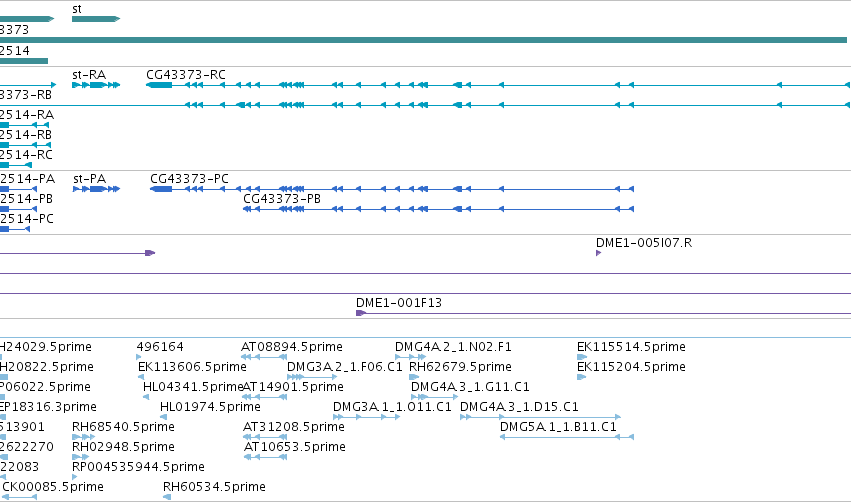
Task: Select the CG43373-PC label
Action: (189, 179)
